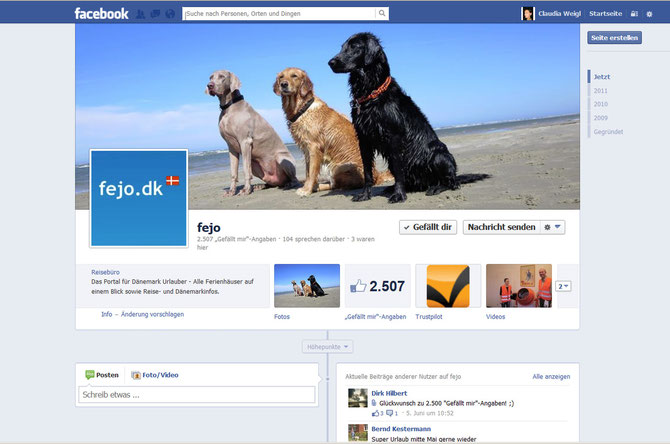
Task: Jump to Jetzt in timeline
Action: 602,77
